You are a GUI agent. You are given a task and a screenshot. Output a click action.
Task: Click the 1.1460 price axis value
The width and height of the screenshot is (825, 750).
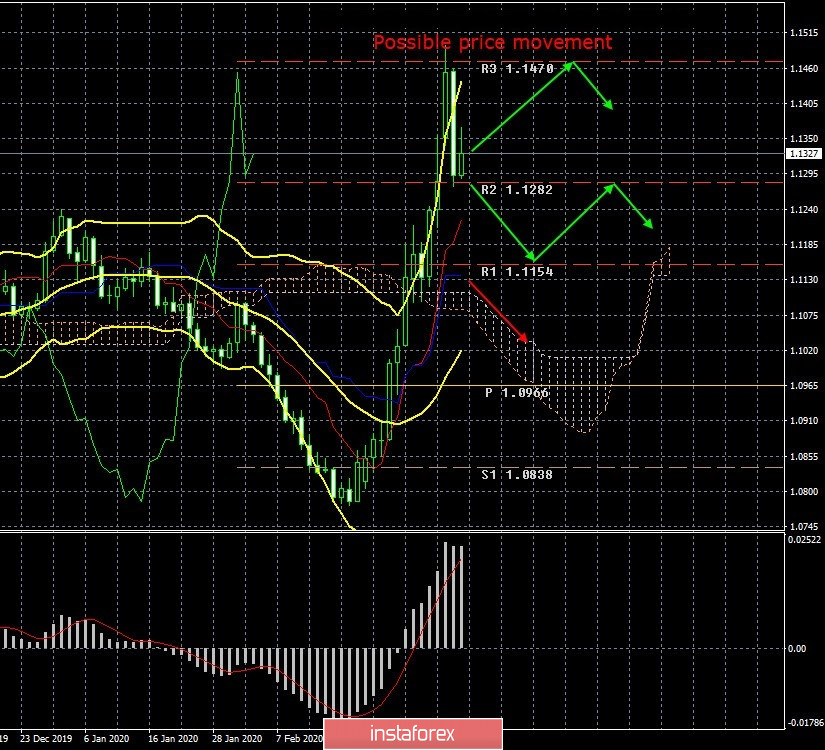pos(804,68)
